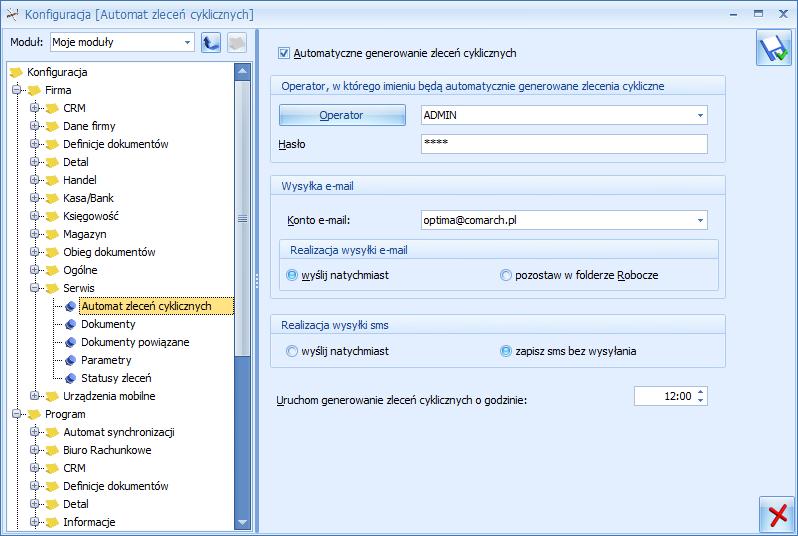The width and height of the screenshot is (798, 536).
Task: Click the Biuro Rachunkowe folder icon
Action: coord(52,450)
